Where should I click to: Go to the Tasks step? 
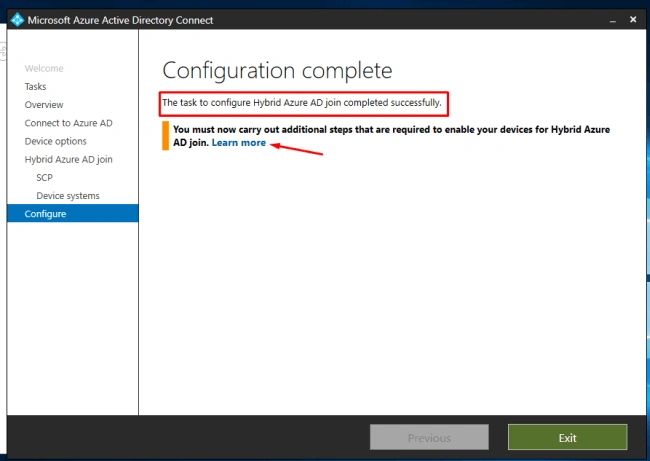coord(35,87)
